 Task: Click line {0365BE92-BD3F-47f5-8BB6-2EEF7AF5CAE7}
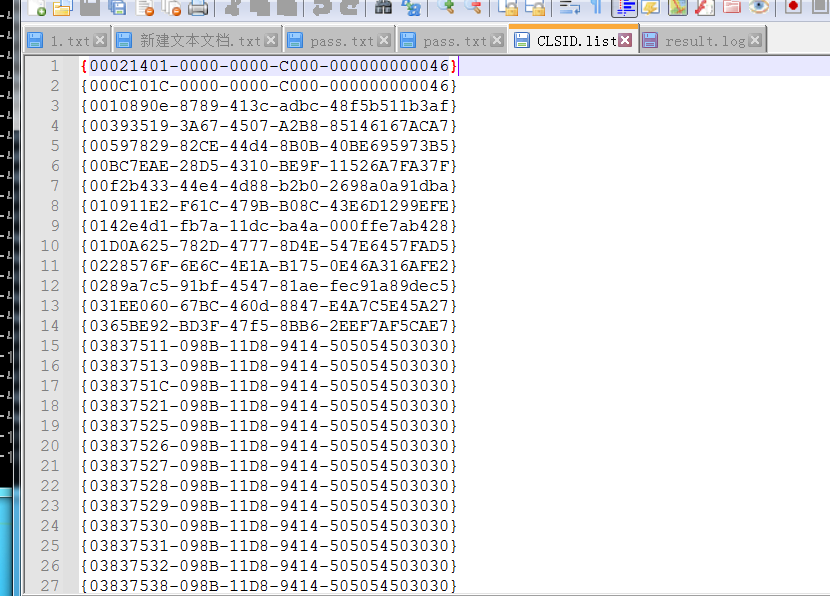[x=269, y=326]
